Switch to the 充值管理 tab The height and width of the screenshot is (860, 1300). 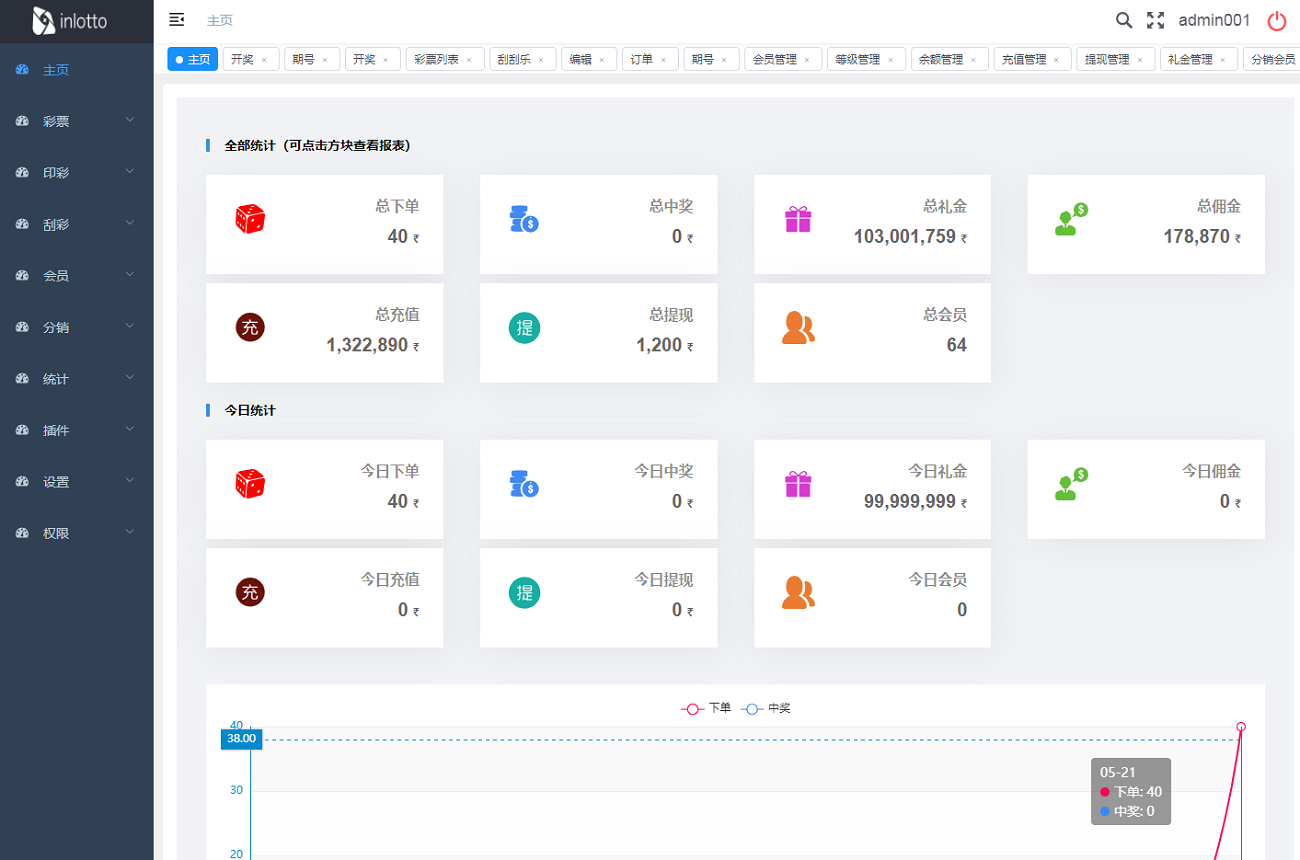point(1023,60)
